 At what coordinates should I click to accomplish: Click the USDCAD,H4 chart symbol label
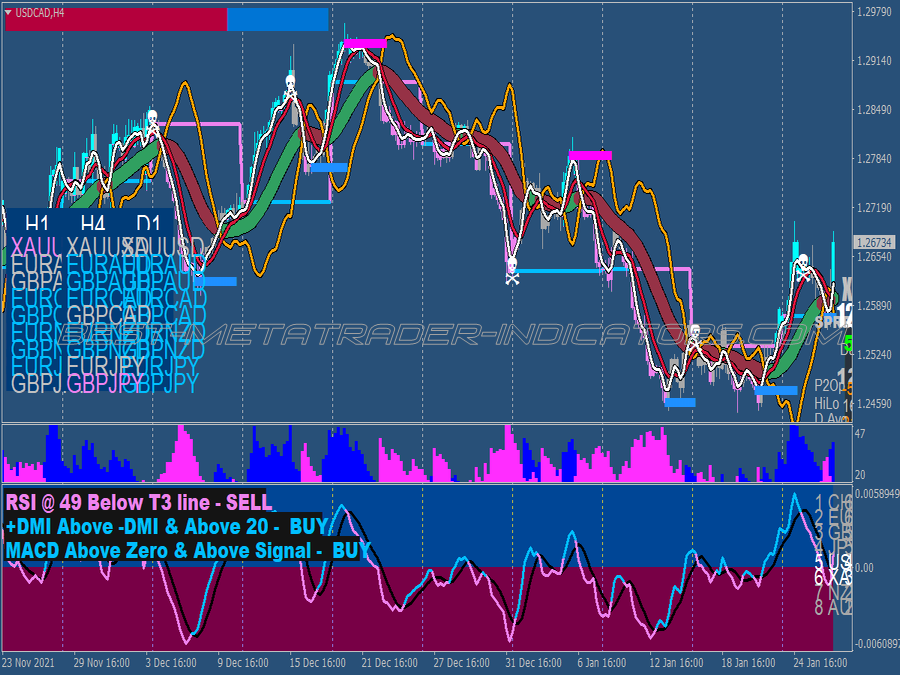(40, 13)
